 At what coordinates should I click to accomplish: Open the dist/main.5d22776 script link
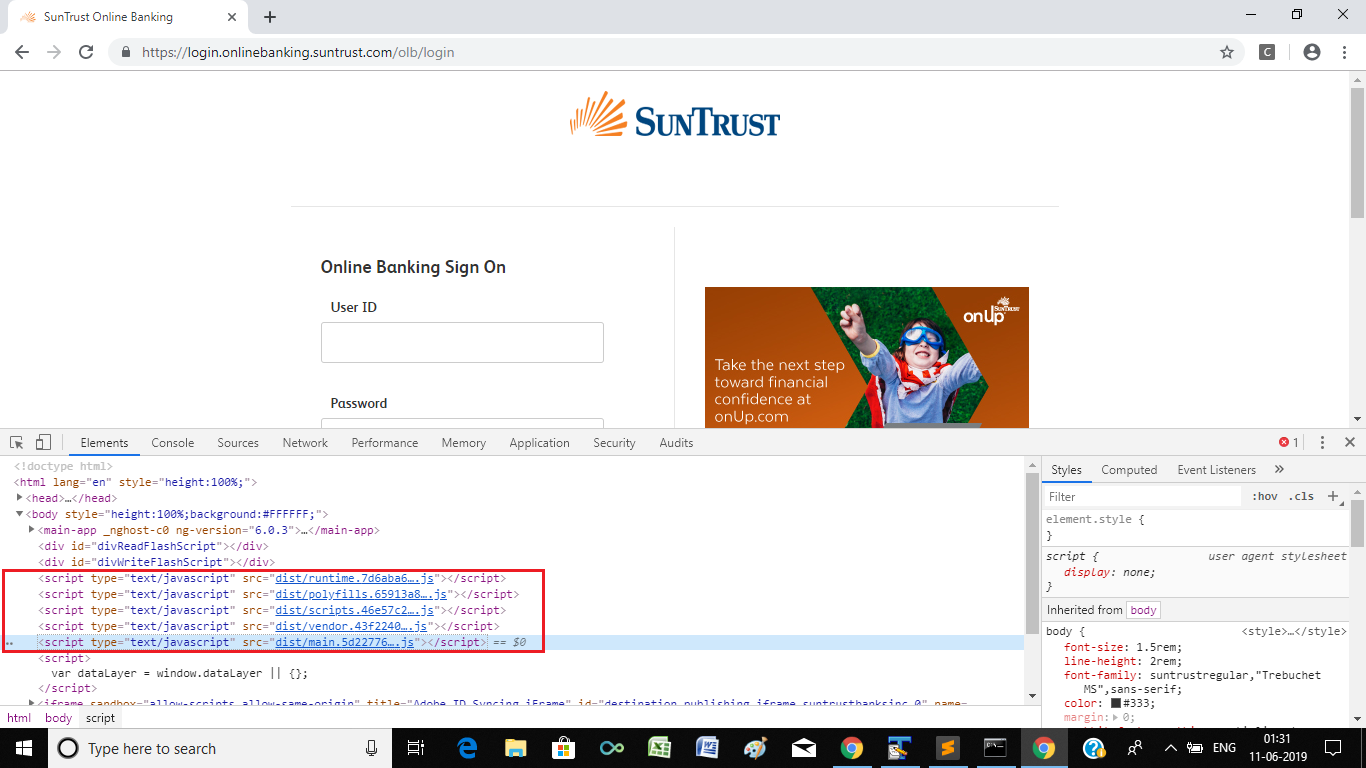(x=345, y=642)
